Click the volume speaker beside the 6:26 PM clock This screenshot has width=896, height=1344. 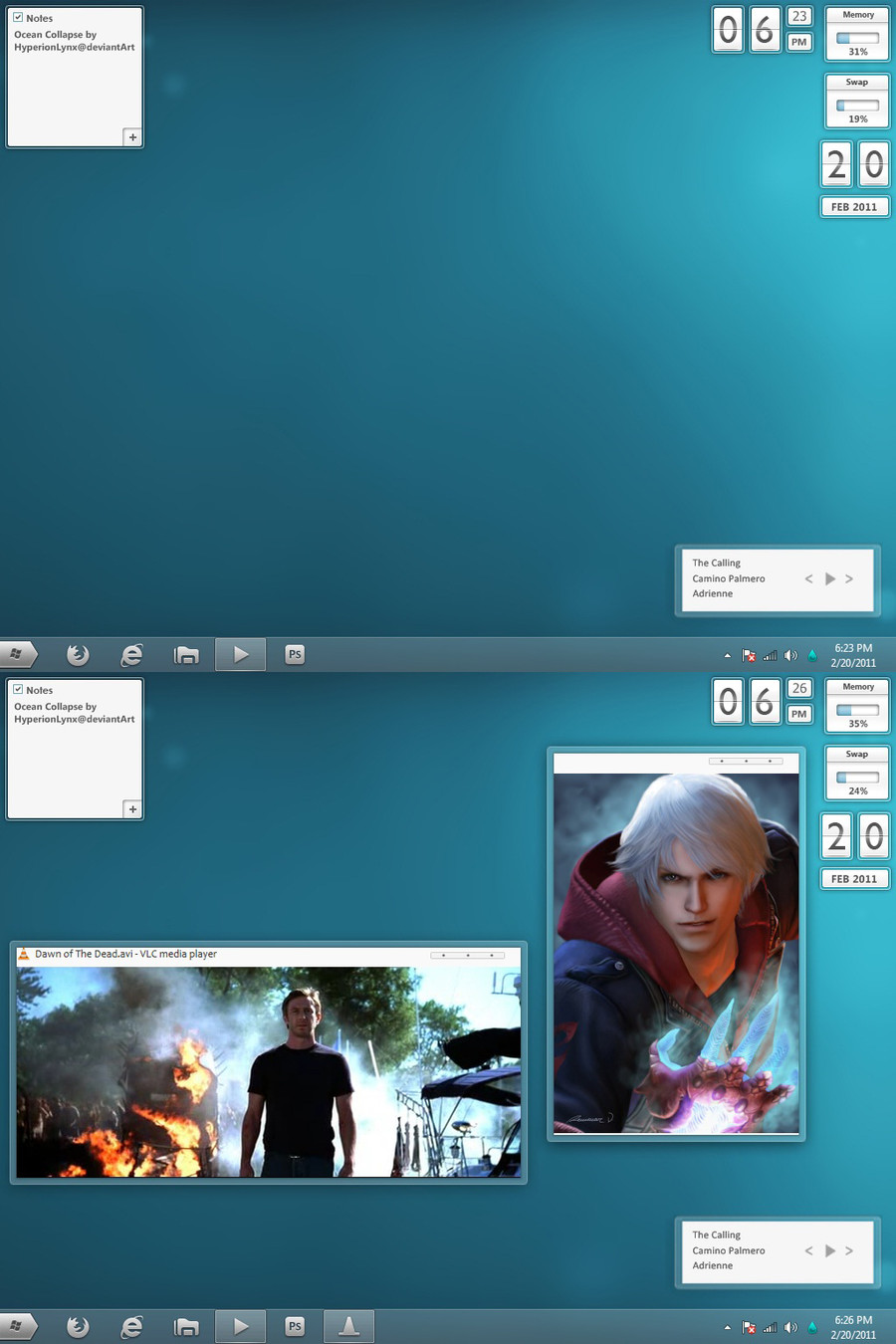coord(790,1327)
